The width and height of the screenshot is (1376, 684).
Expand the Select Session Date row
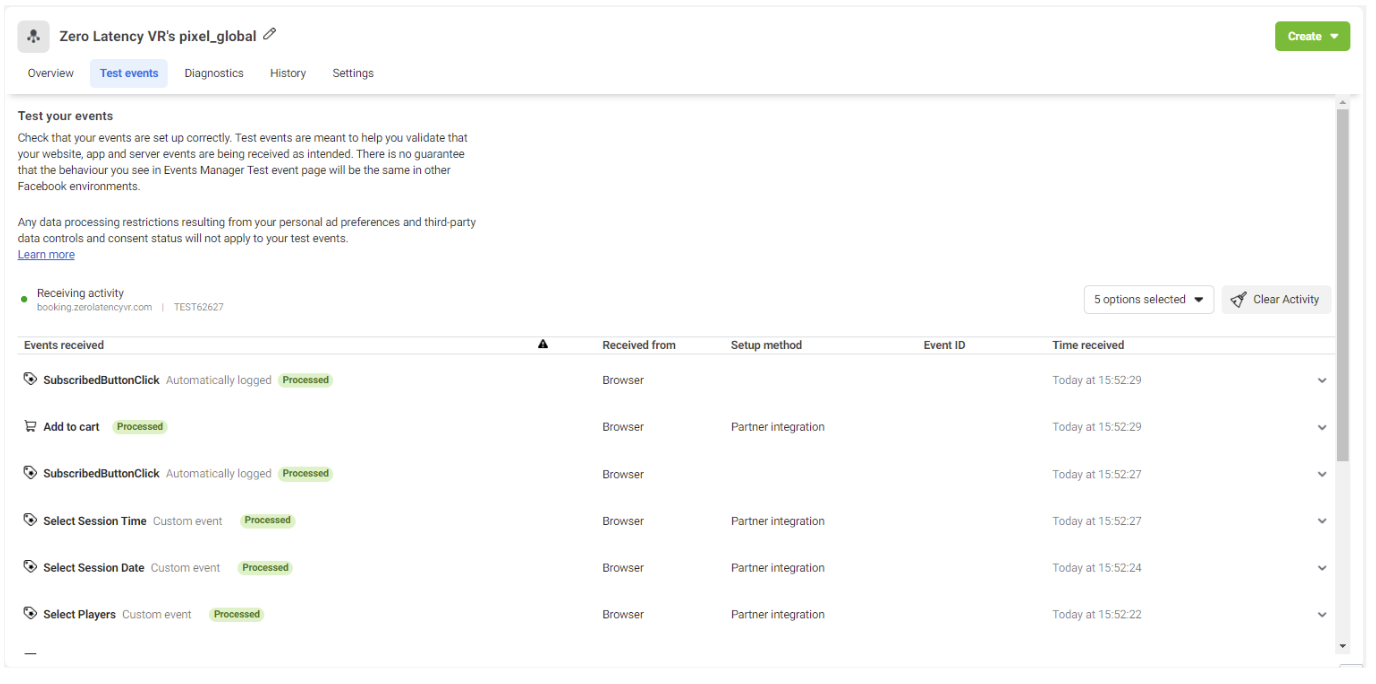1322,568
